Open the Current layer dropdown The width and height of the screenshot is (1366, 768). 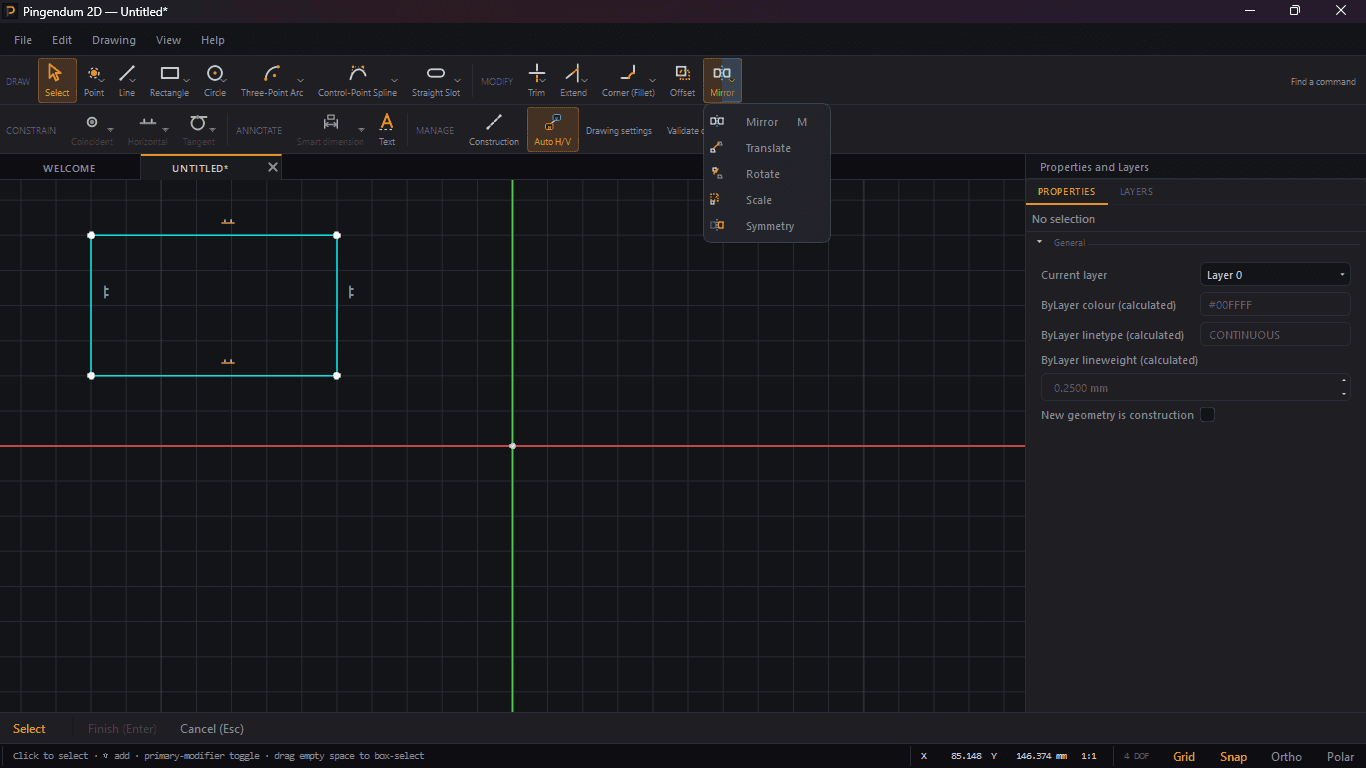pos(1275,275)
